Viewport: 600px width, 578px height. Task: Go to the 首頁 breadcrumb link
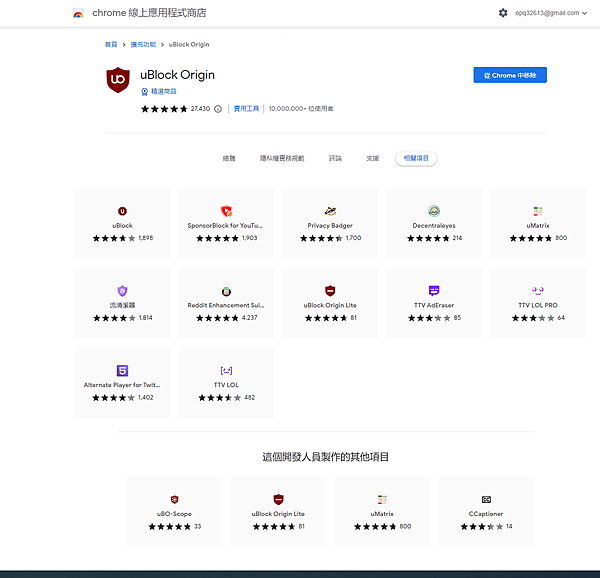point(111,45)
